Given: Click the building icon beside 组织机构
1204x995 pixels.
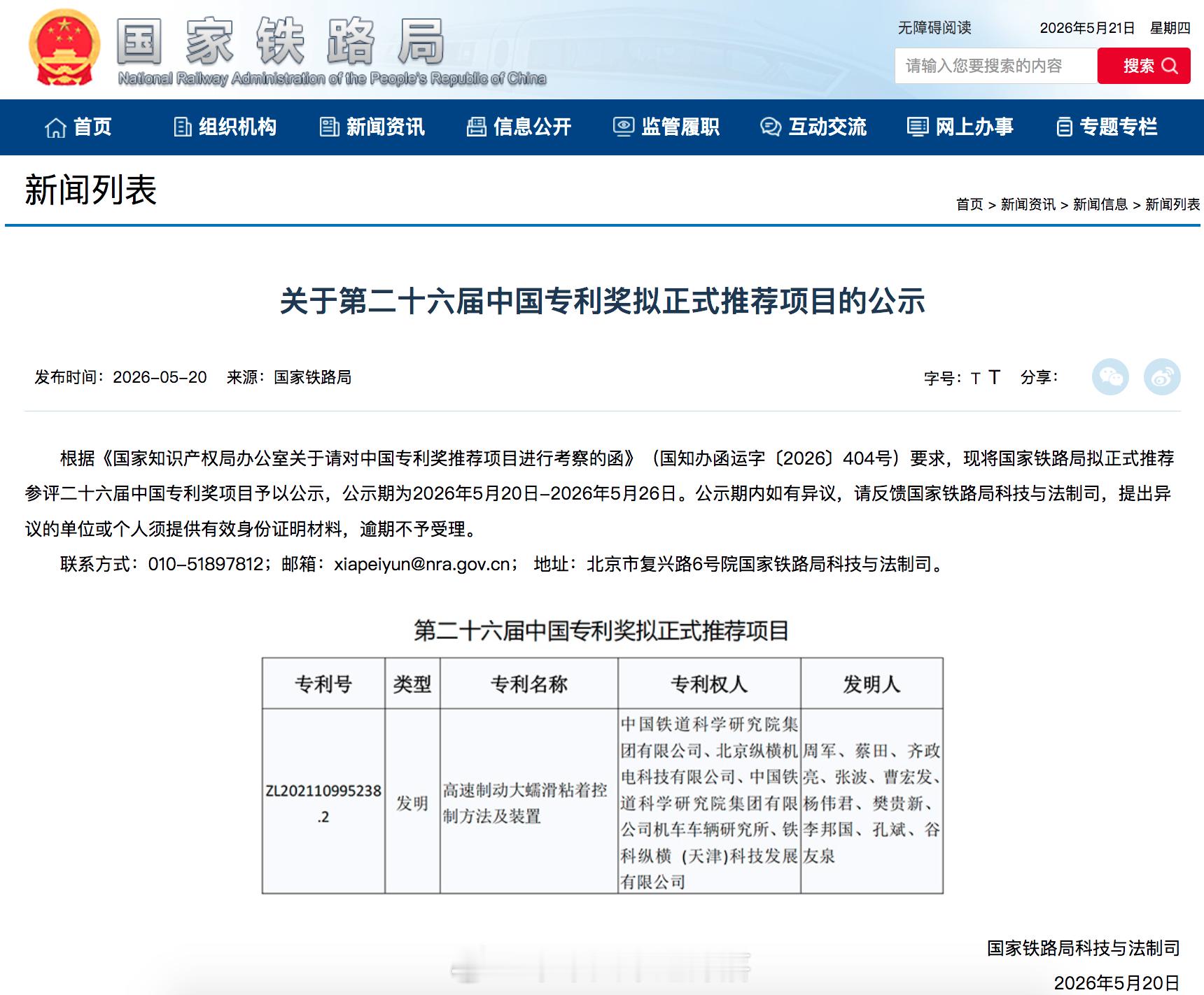Looking at the screenshot, I should click(x=183, y=127).
